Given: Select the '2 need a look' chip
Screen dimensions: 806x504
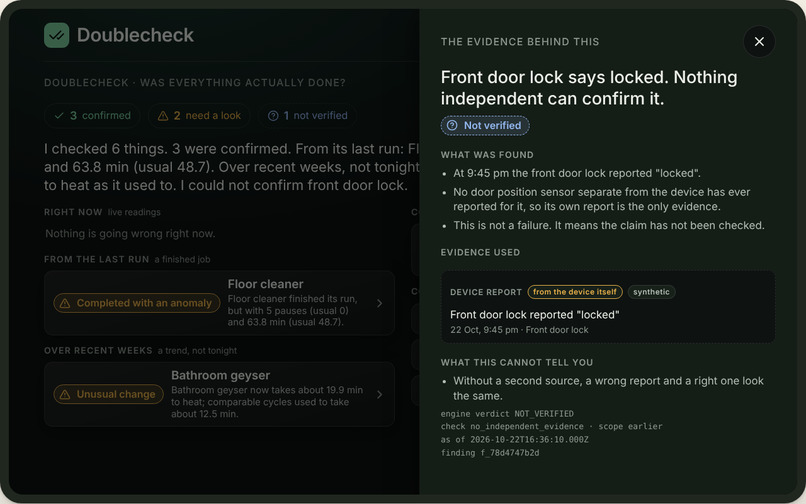Looking at the screenshot, I should point(199,116).
